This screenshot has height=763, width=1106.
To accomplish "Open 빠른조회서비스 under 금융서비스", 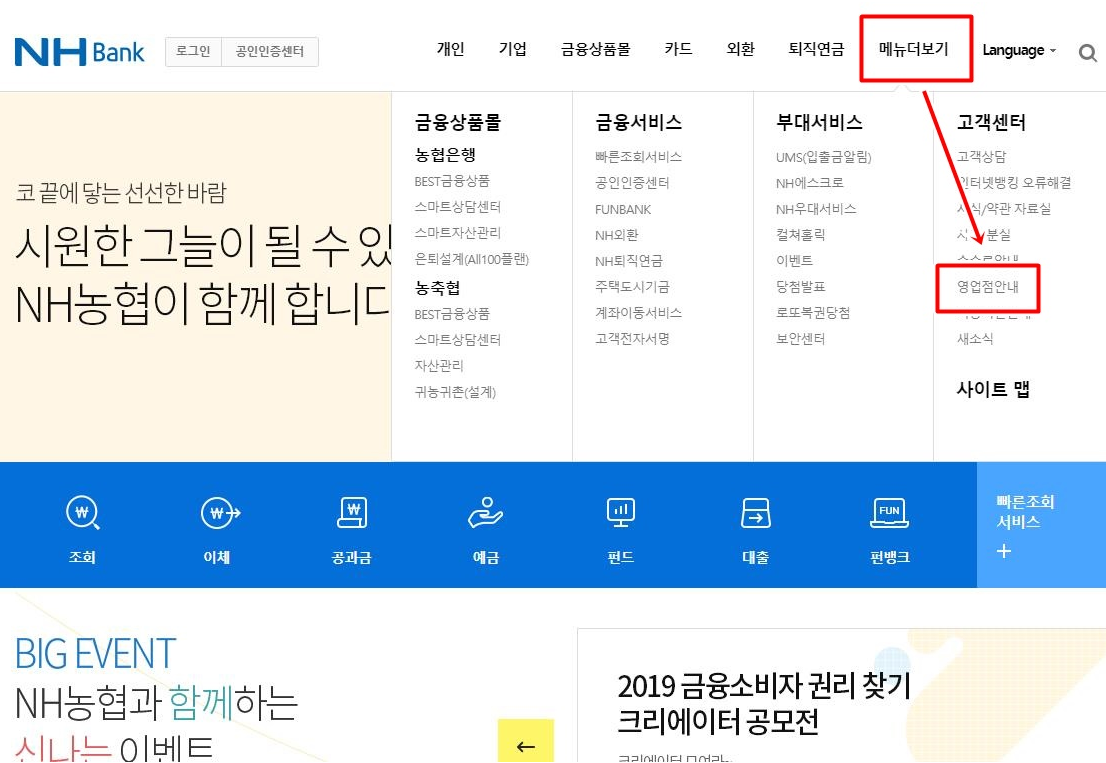I will click(638, 157).
